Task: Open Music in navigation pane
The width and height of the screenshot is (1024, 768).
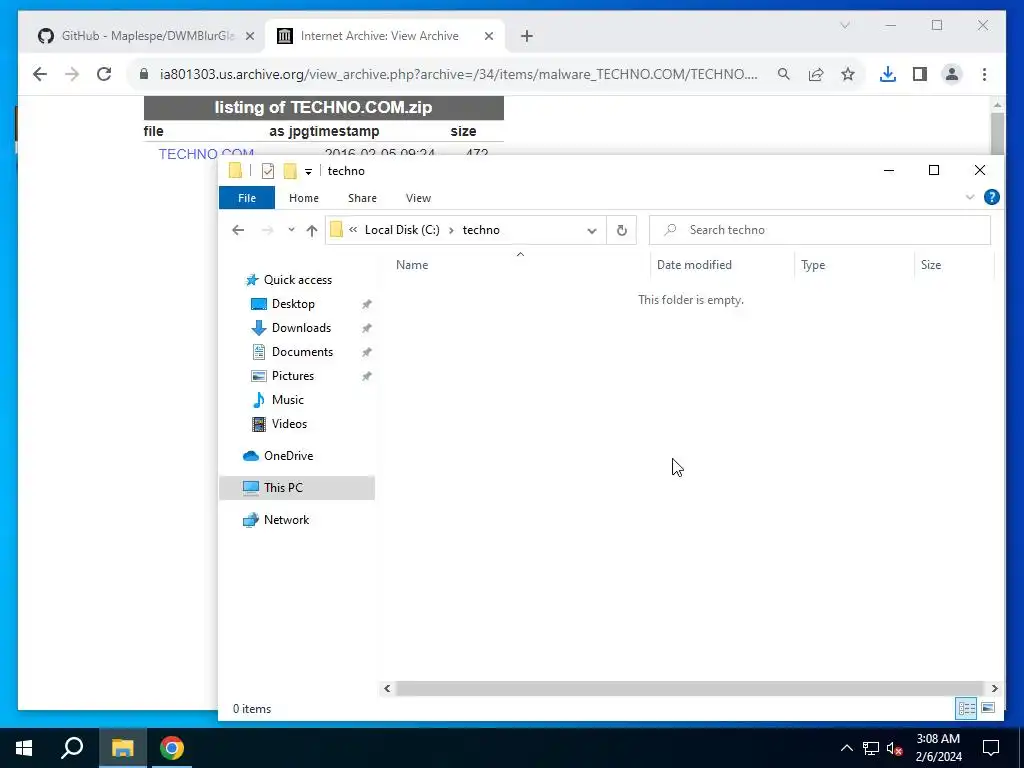Action: pos(287,400)
